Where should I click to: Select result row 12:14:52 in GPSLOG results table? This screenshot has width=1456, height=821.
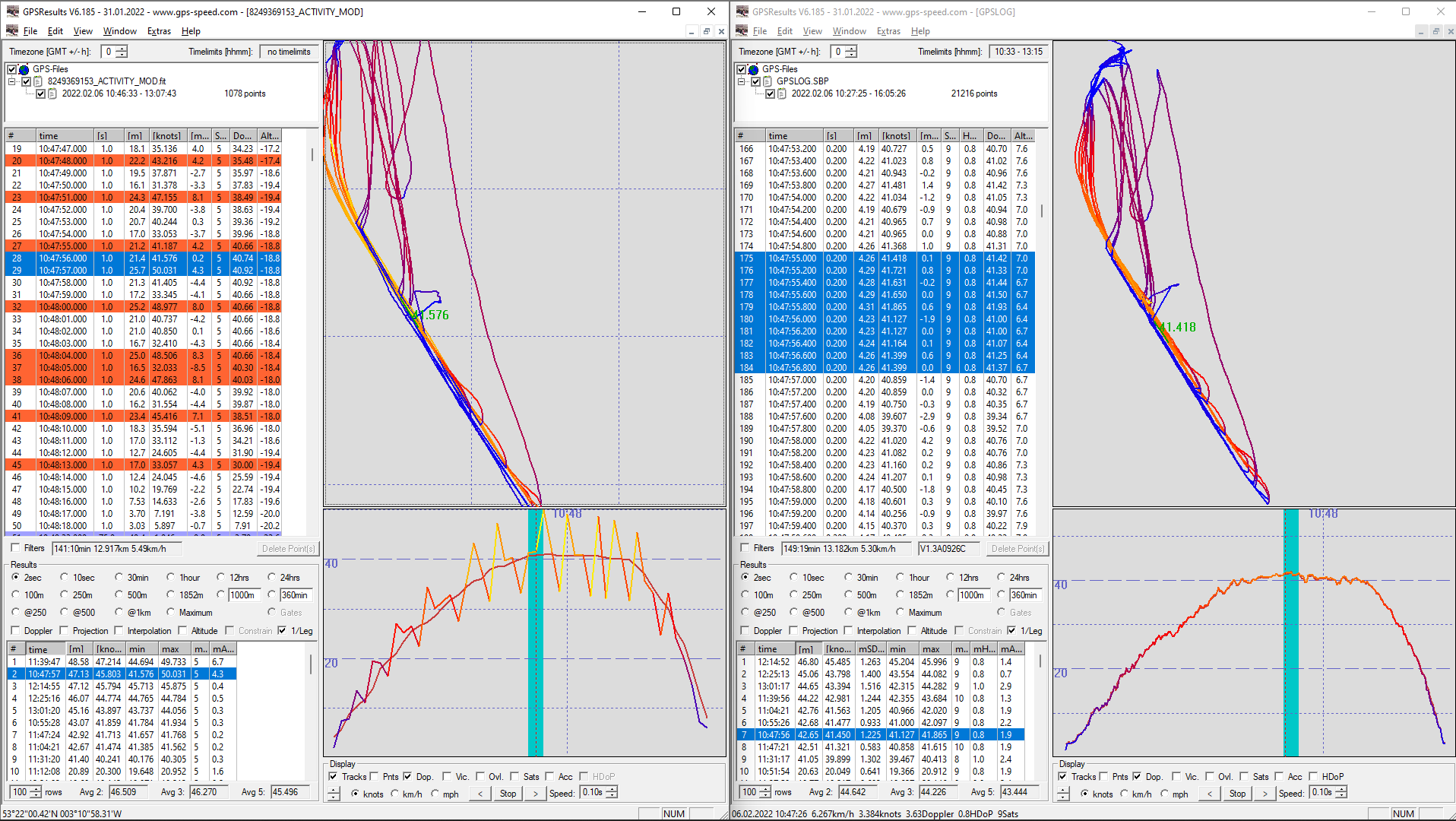pos(881,662)
